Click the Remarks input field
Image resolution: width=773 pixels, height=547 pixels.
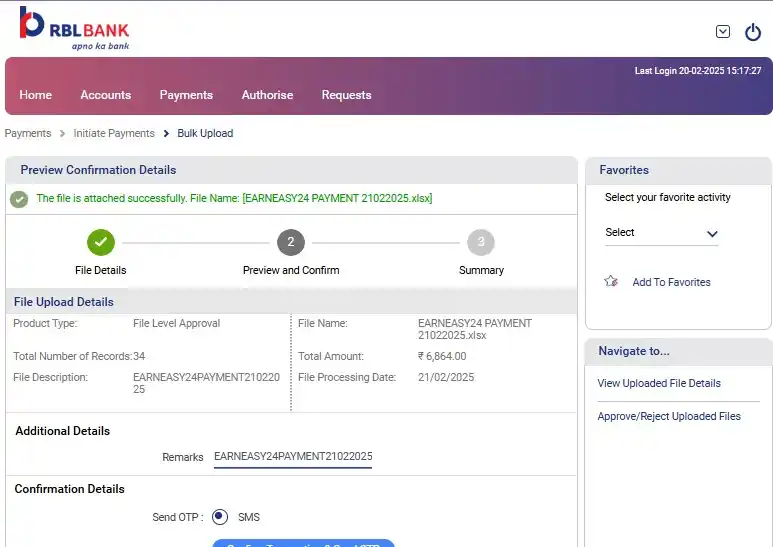pos(293,457)
